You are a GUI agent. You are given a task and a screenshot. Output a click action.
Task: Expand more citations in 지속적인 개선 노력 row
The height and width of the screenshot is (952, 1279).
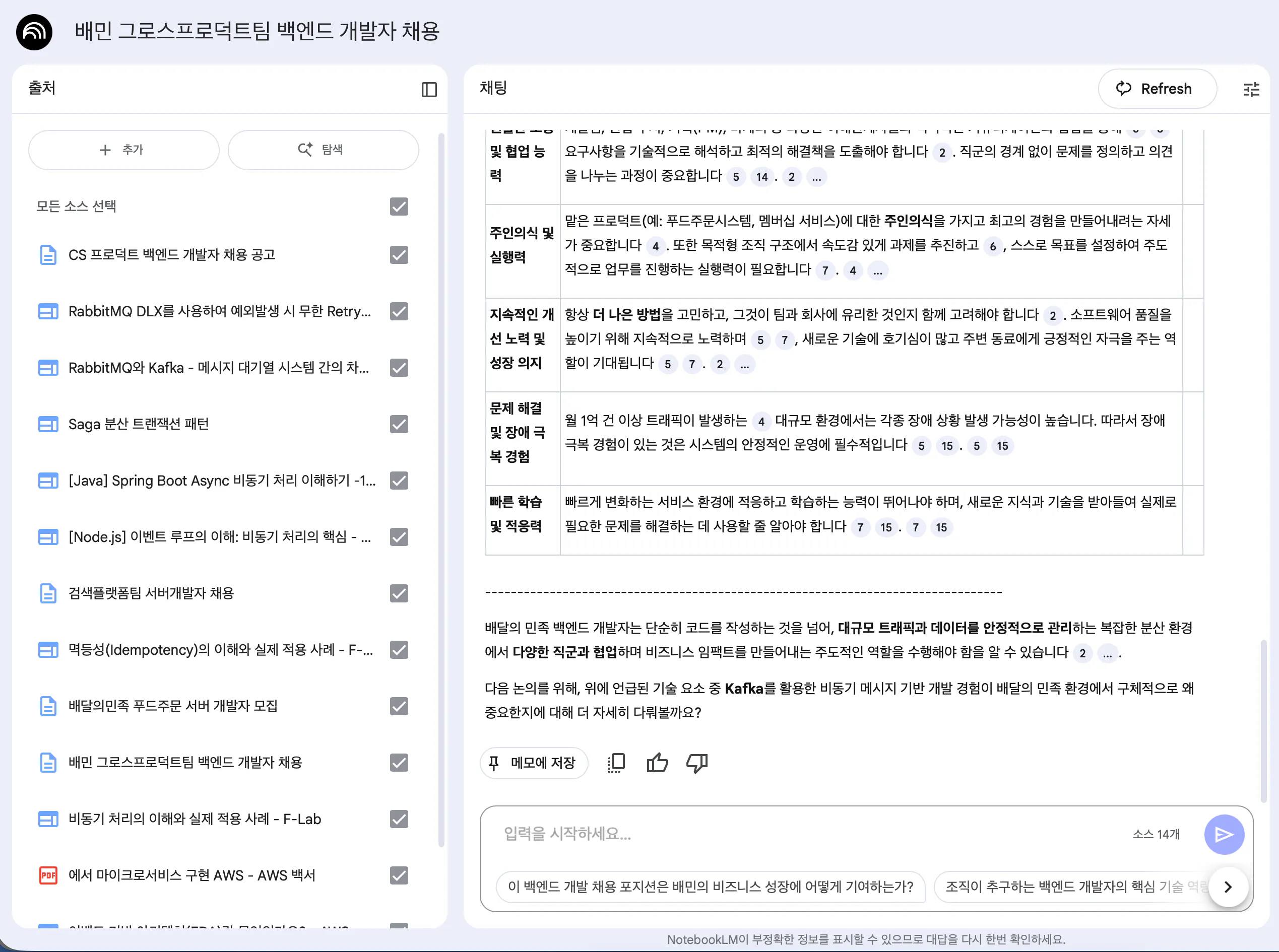pyautogui.click(x=745, y=365)
